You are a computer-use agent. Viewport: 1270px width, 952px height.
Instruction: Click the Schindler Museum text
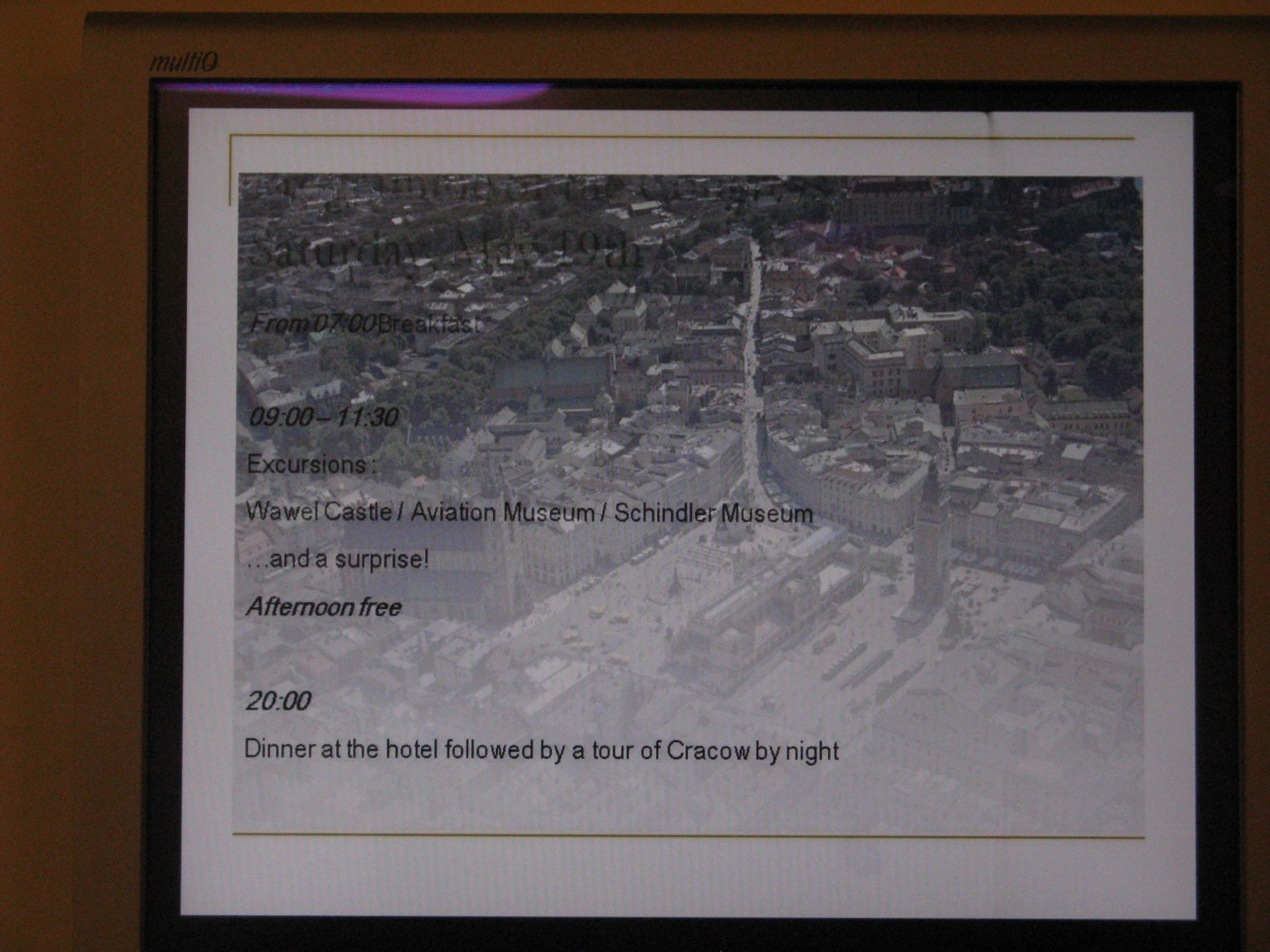[713, 513]
